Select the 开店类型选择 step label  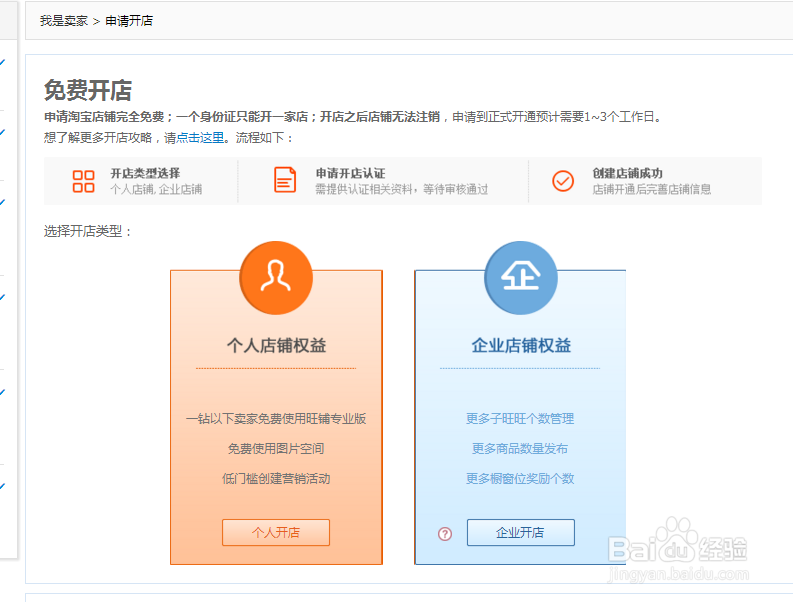(145, 173)
